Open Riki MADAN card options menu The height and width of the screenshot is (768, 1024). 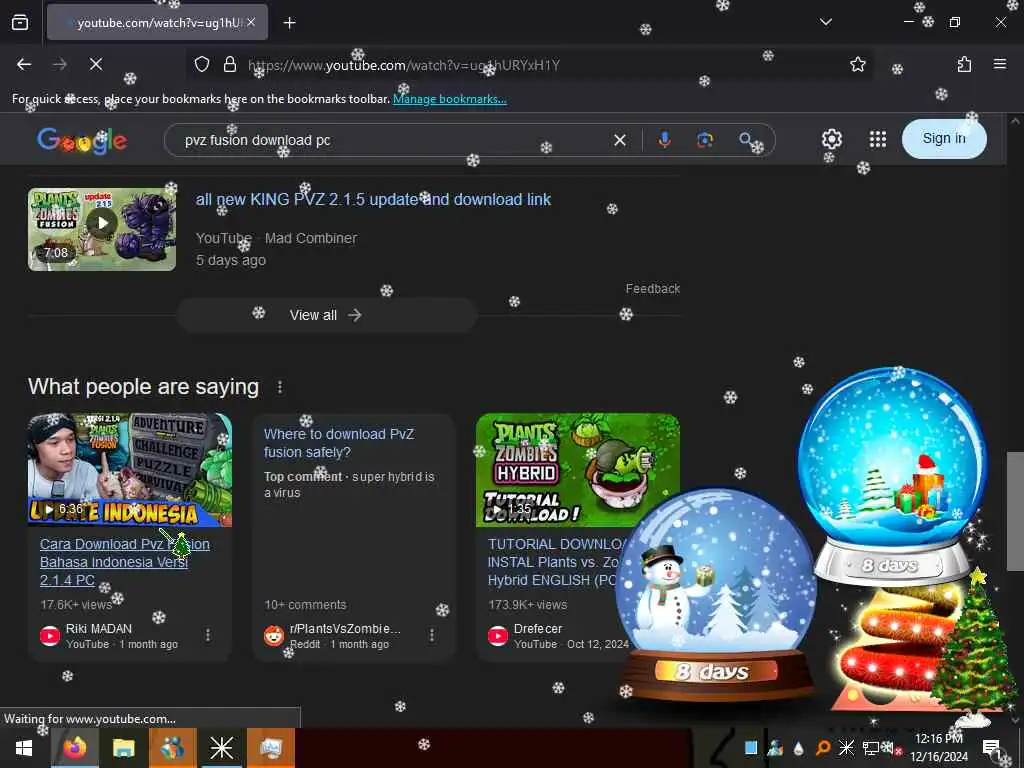point(208,635)
